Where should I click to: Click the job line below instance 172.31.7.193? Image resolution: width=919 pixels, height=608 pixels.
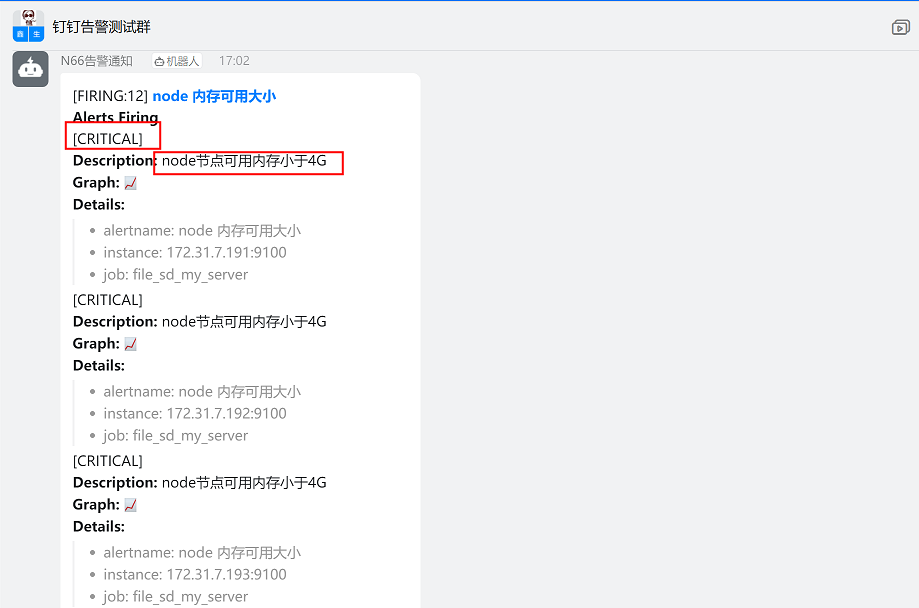pyautogui.click(x=175, y=597)
